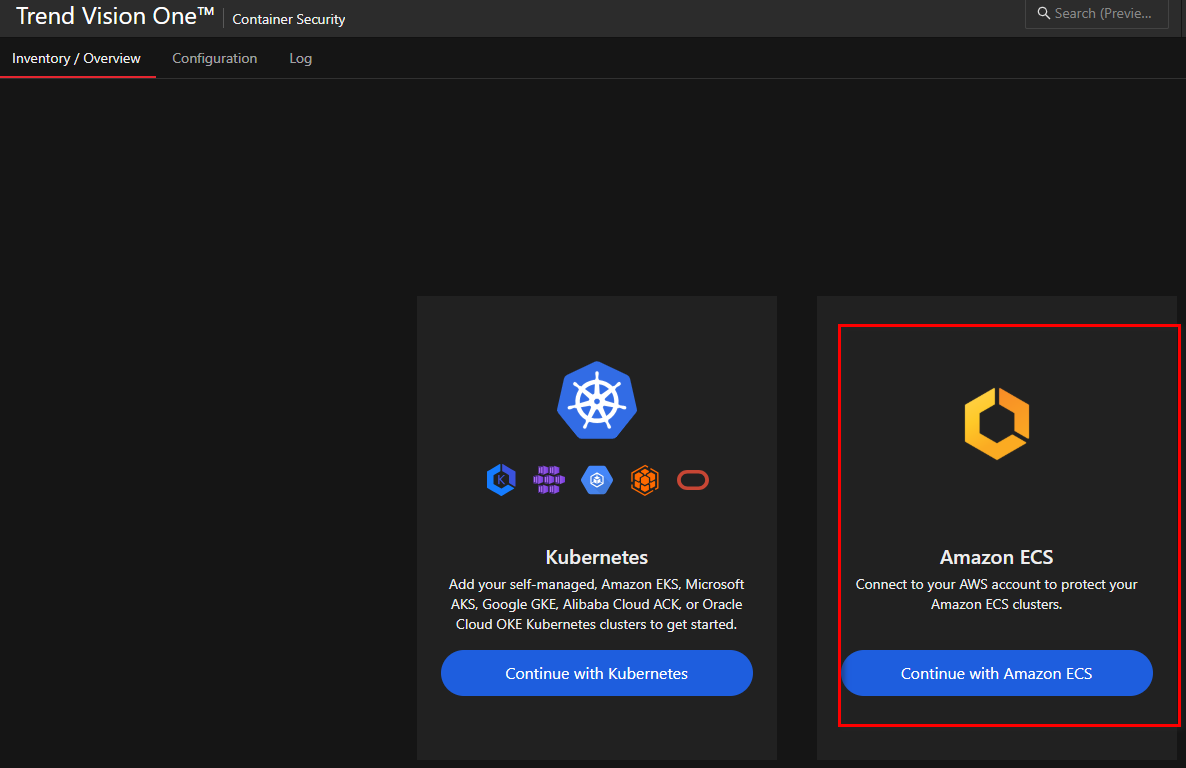Viewport: 1186px width, 768px height.
Task: Click the search magnifier icon
Action: [x=1044, y=14]
